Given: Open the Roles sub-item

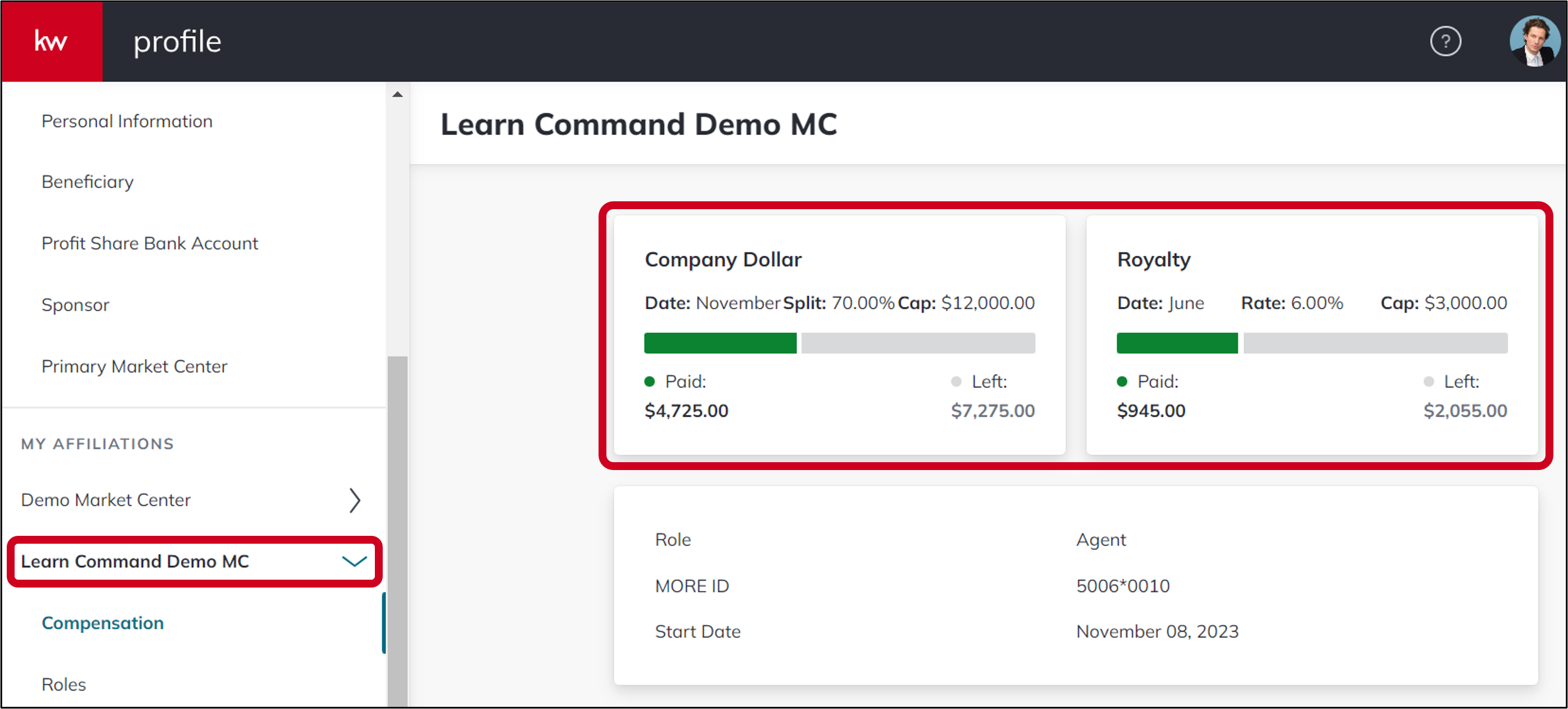Looking at the screenshot, I should 64,684.
